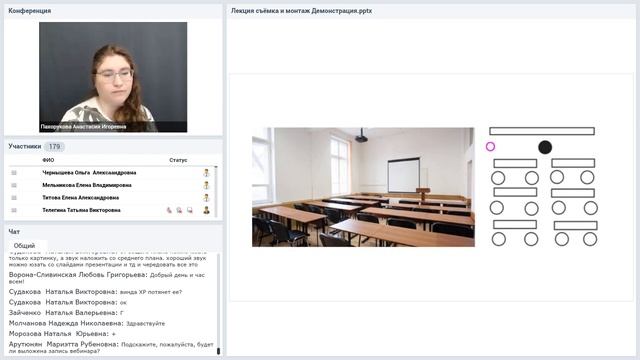Click Ворона-Сливинская Любовь Григорьевна's chat message

pos(107,278)
